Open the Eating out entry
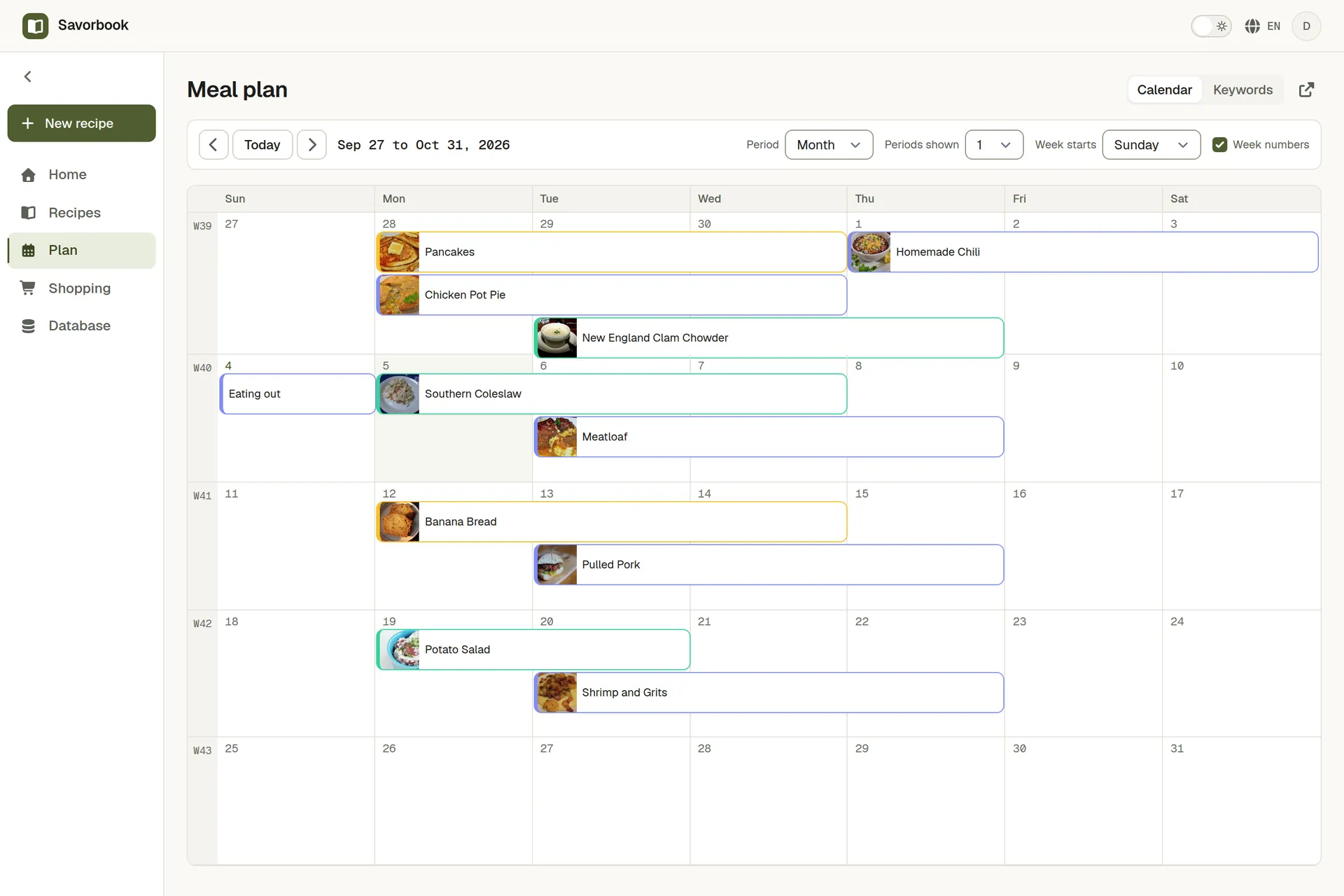1344x896 pixels. [x=297, y=393]
